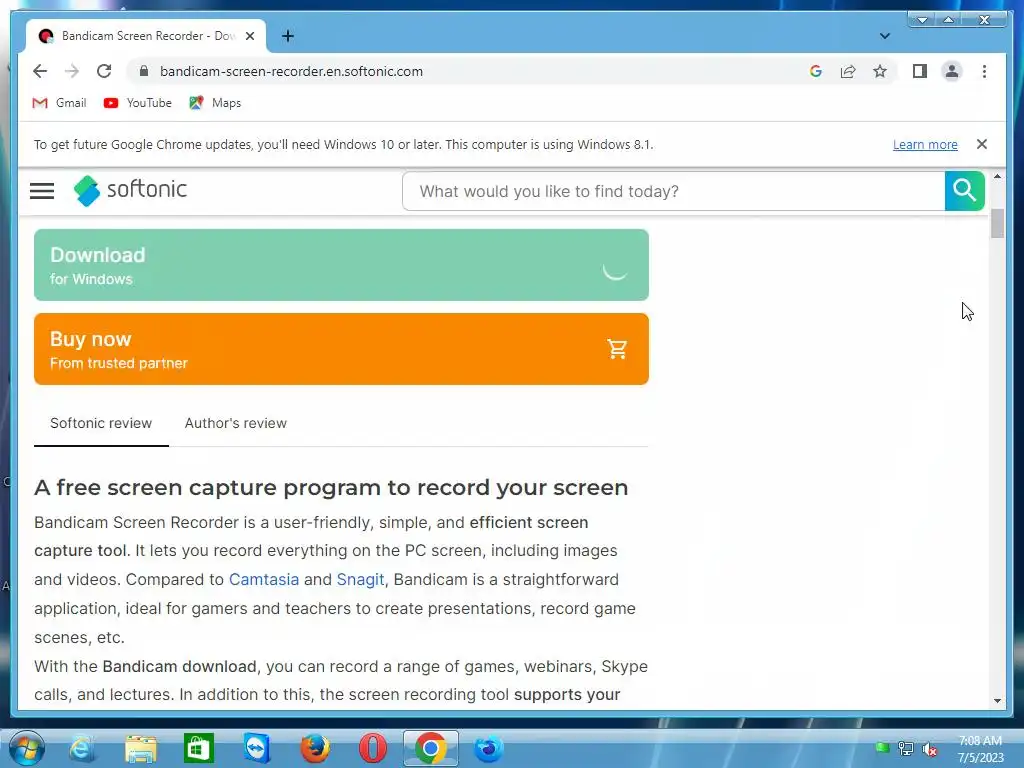The width and height of the screenshot is (1024, 768).
Task: Click Download for Windows button
Action: pyautogui.click(x=341, y=265)
